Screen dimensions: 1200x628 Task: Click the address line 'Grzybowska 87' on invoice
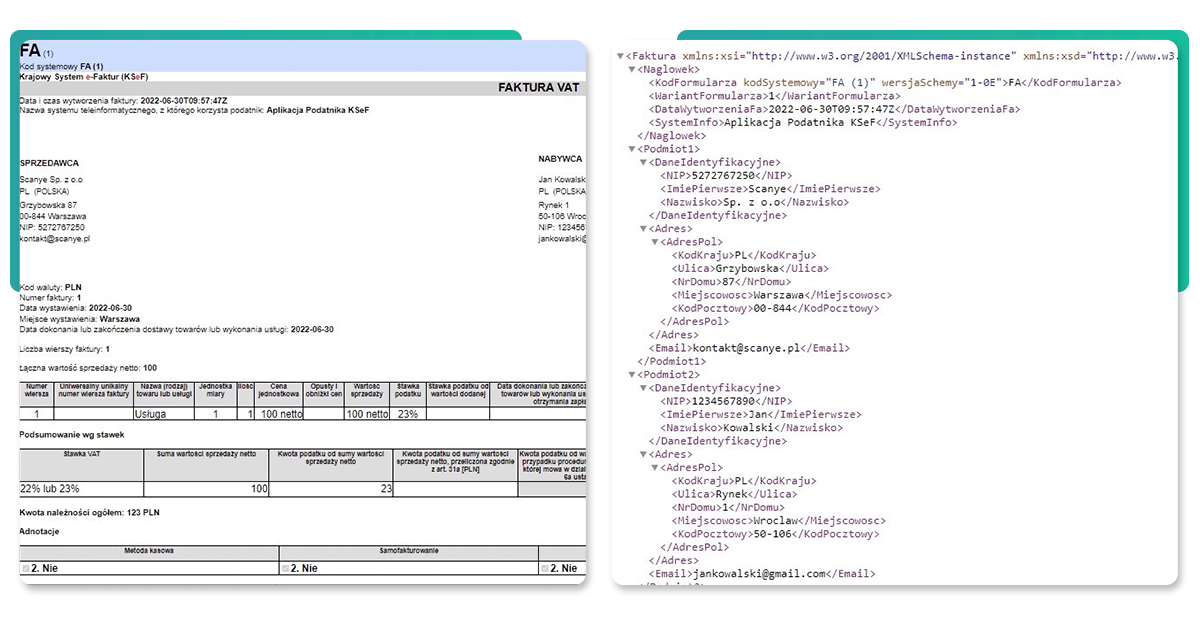tap(48, 204)
